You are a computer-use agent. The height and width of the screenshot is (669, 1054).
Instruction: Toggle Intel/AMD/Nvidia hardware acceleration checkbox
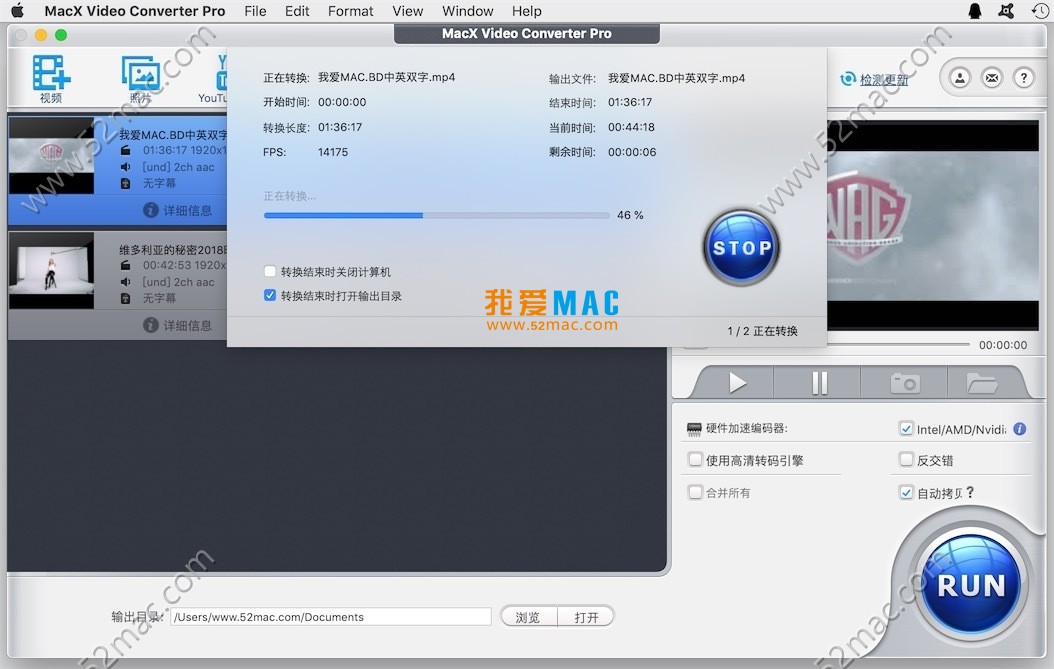[x=906, y=429]
